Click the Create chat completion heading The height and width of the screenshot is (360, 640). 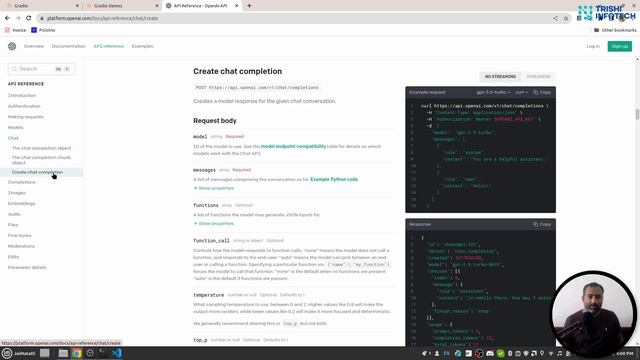(x=238, y=71)
